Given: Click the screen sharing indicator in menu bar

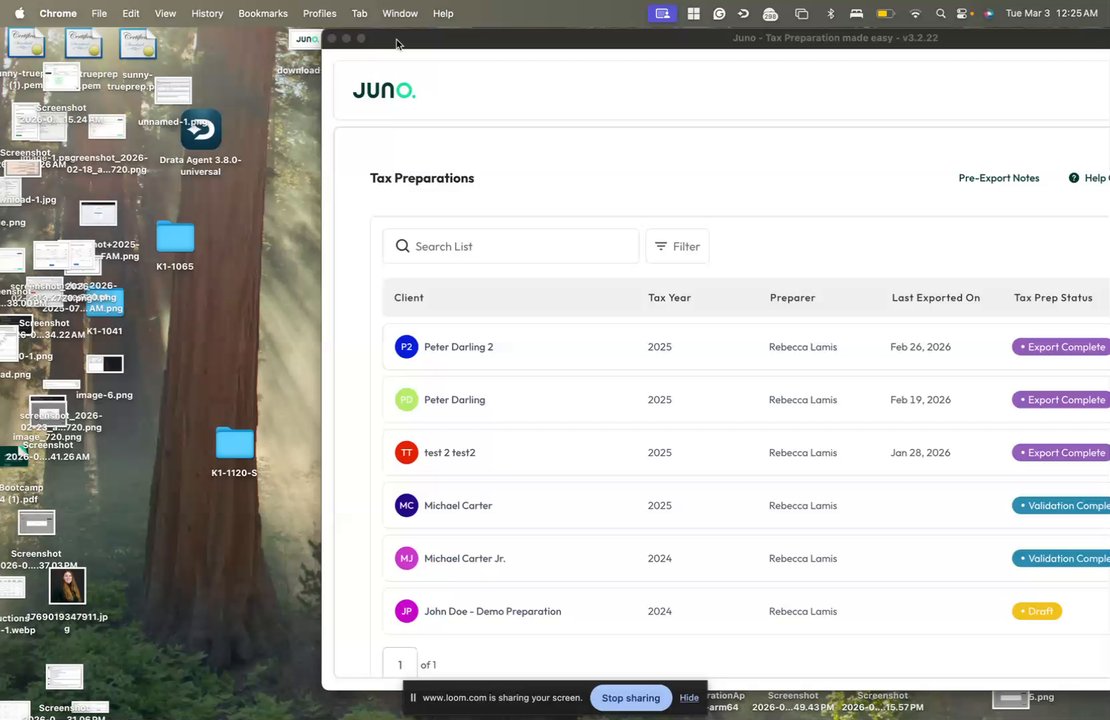Looking at the screenshot, I should click(x=662, y=13).
